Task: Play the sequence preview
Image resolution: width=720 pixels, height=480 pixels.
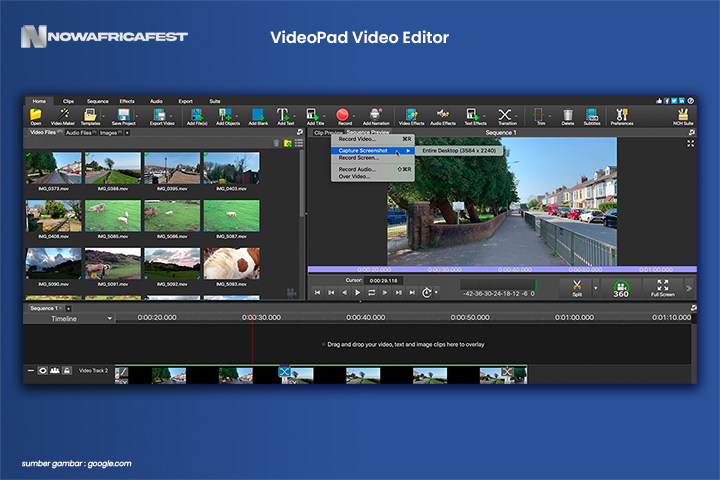Action: (x=358, y=292)
